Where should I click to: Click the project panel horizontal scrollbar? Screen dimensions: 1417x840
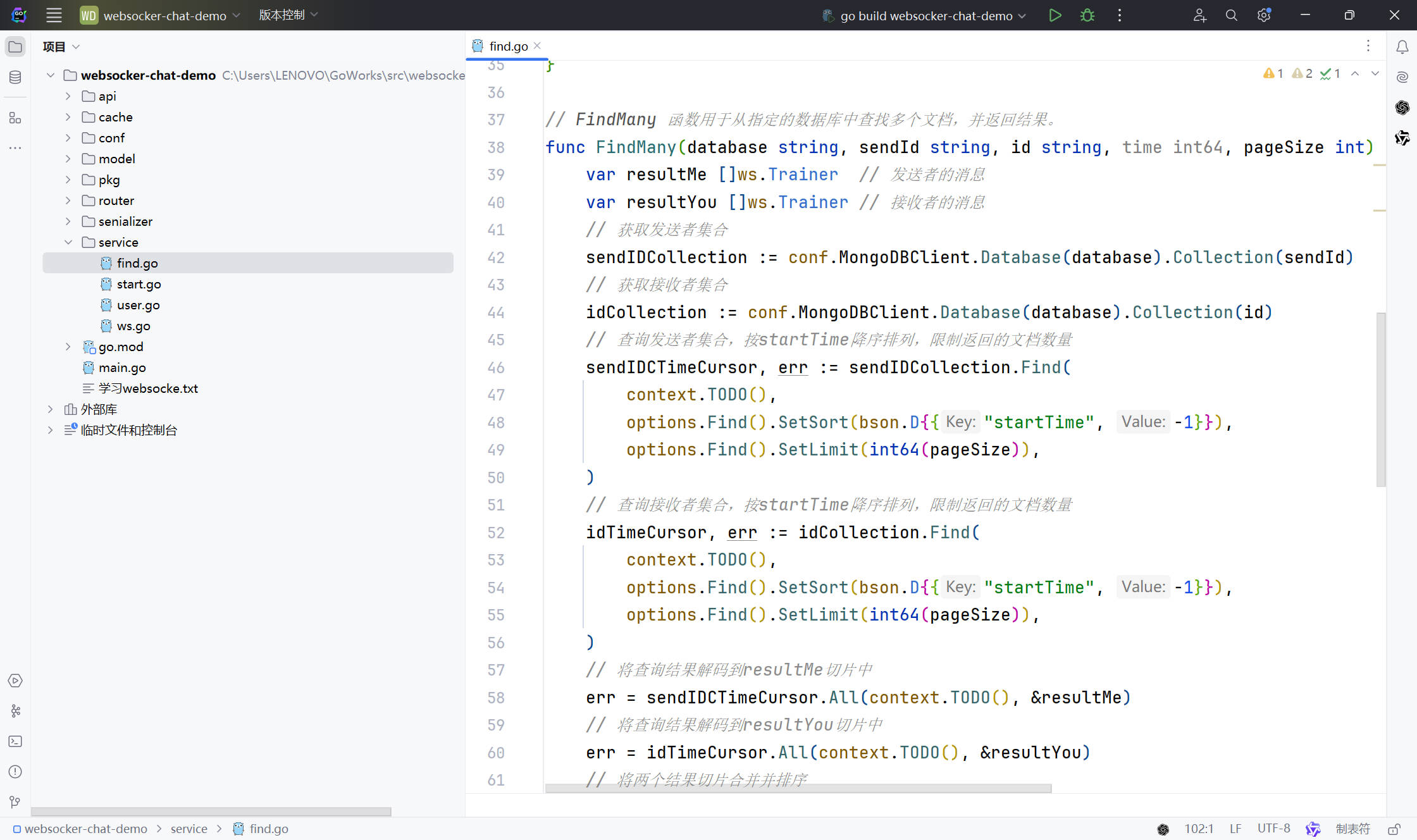pyautogui.click(x=211, y=812)
